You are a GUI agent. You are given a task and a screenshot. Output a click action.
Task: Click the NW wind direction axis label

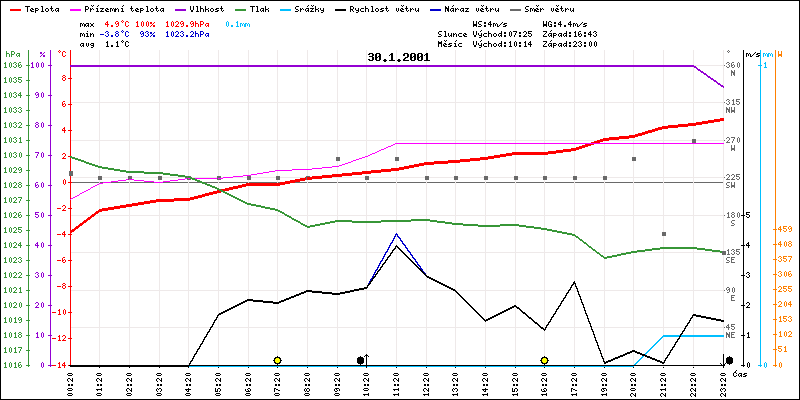click(731, 106)
